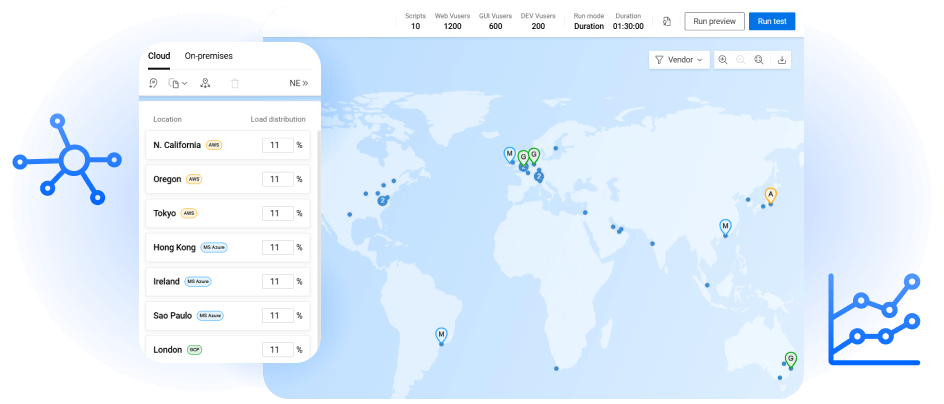The image size is (944, 404).
Task: Switch to the On-premises tab
Action: (x=208, y=56)
